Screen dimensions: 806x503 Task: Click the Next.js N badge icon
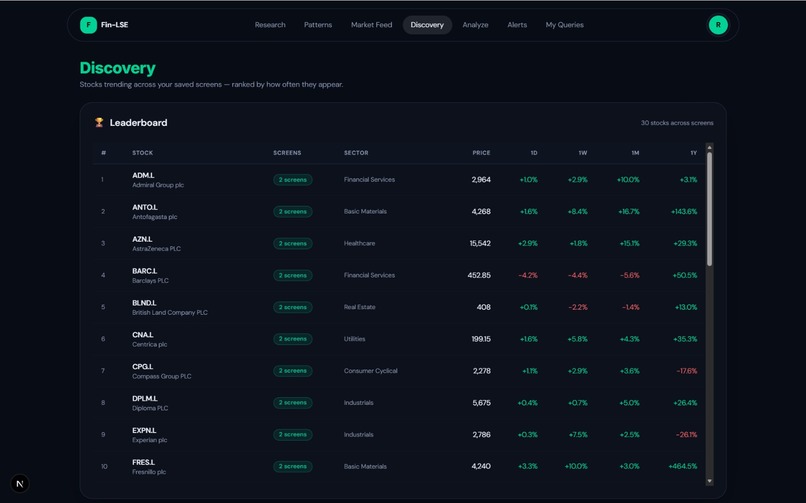pos(20,483)
